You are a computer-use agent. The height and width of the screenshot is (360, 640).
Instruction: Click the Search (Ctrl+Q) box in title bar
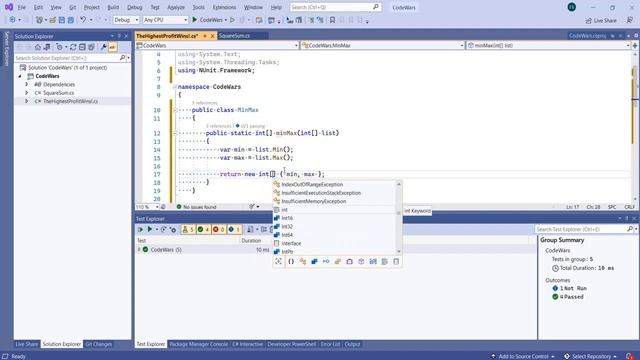[335, 7]
